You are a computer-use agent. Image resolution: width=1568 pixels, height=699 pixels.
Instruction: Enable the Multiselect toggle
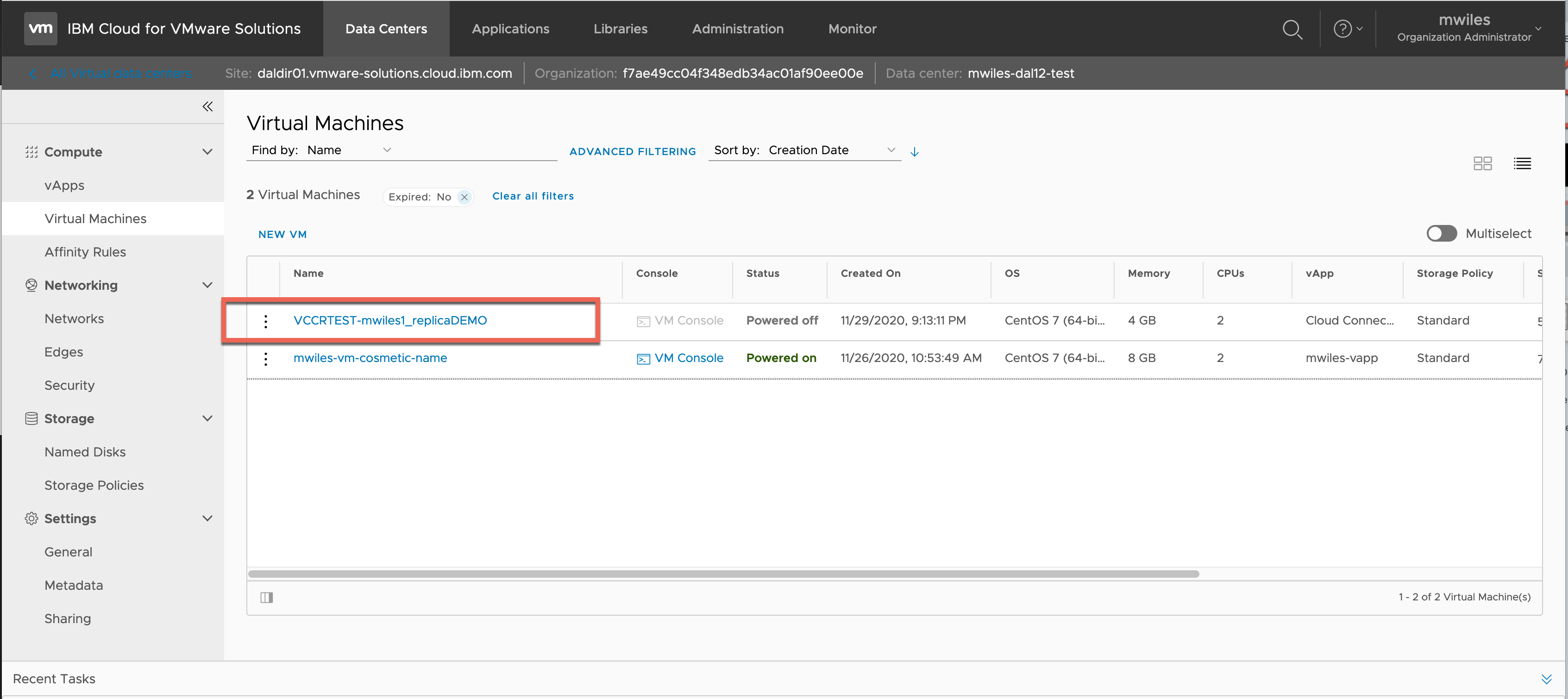[x=1442, y=234]
